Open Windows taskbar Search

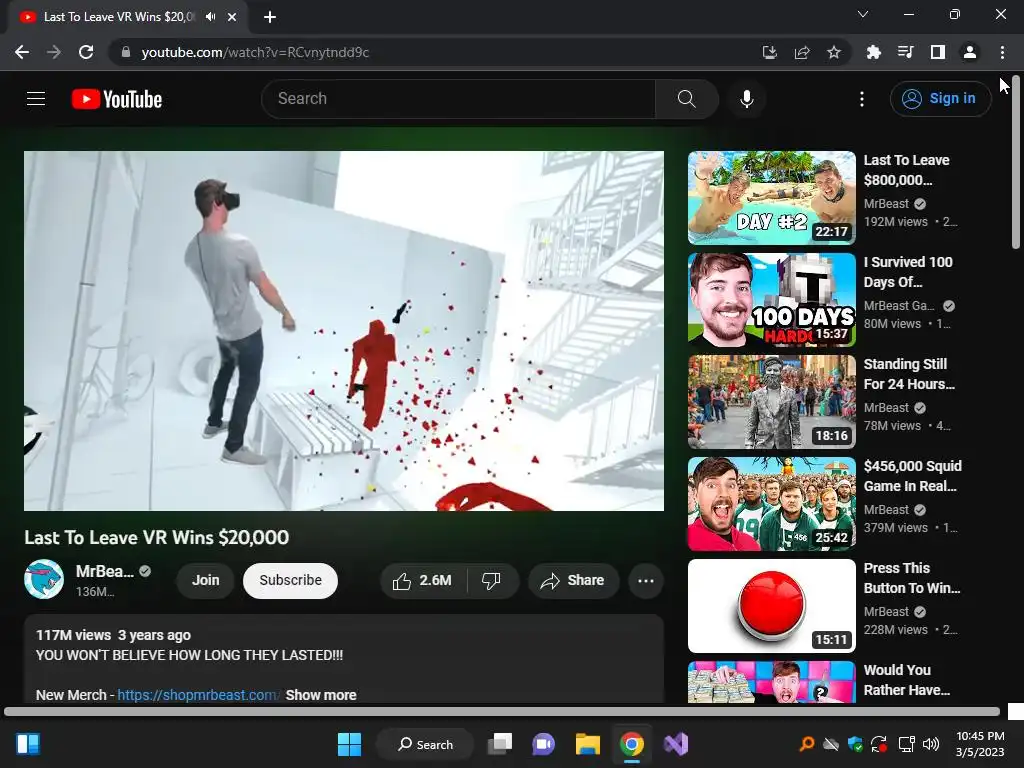pyautogui.click(x=425, y=744)
